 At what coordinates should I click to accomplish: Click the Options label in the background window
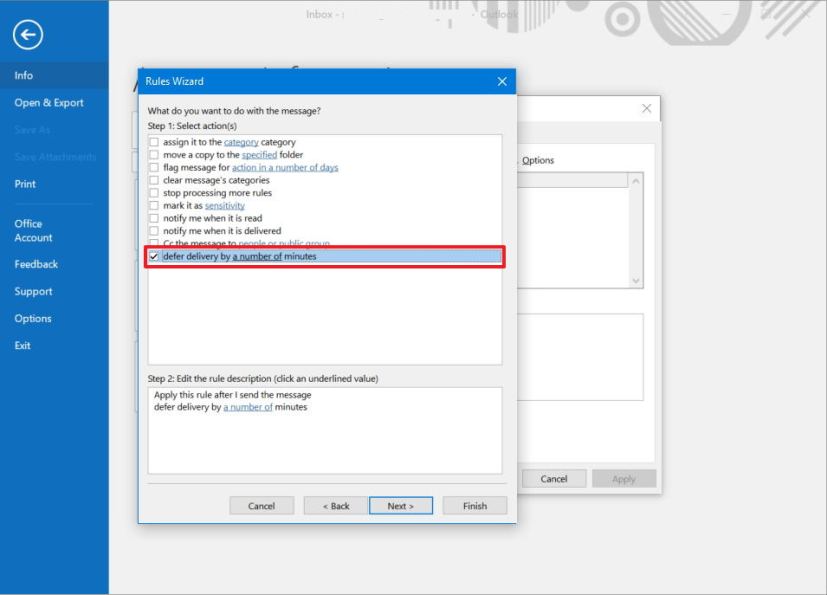538,160
